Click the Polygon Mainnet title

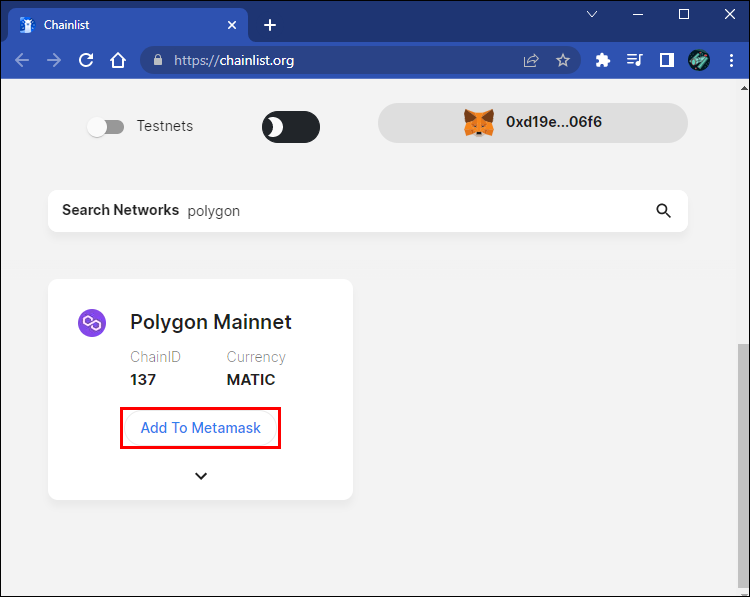210,322
